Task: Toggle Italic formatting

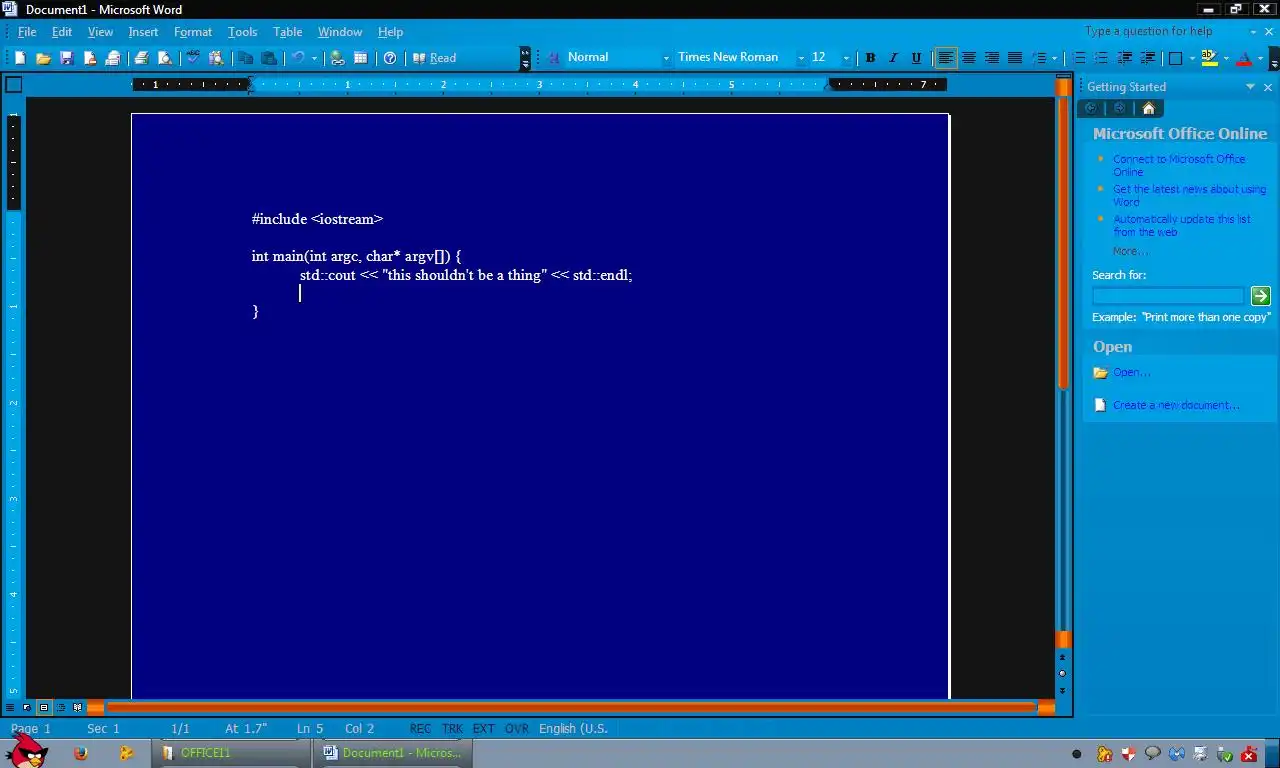Action: pyautogui.click(x=893, y=58)
